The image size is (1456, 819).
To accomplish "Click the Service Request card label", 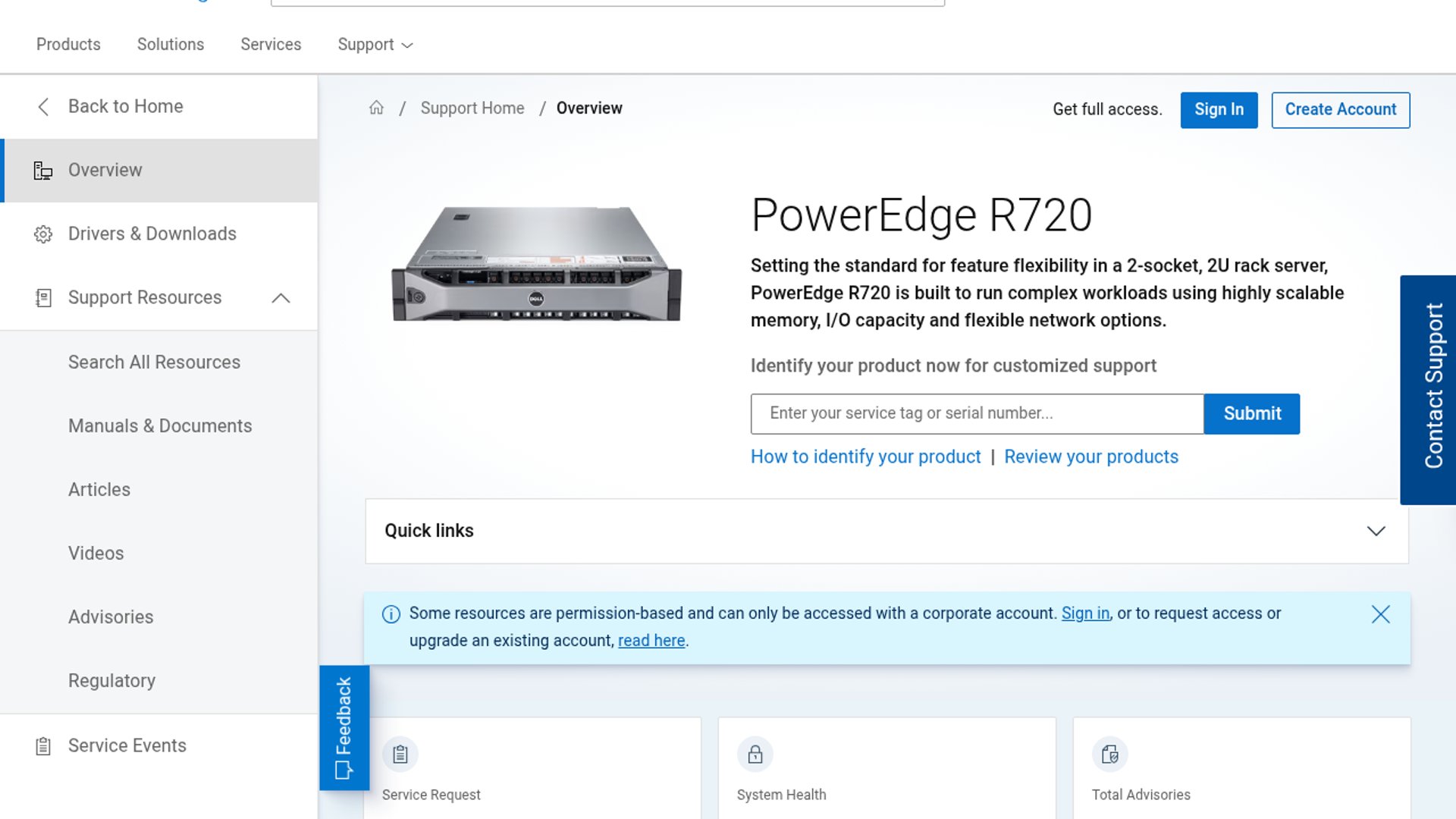I will 431,795.
